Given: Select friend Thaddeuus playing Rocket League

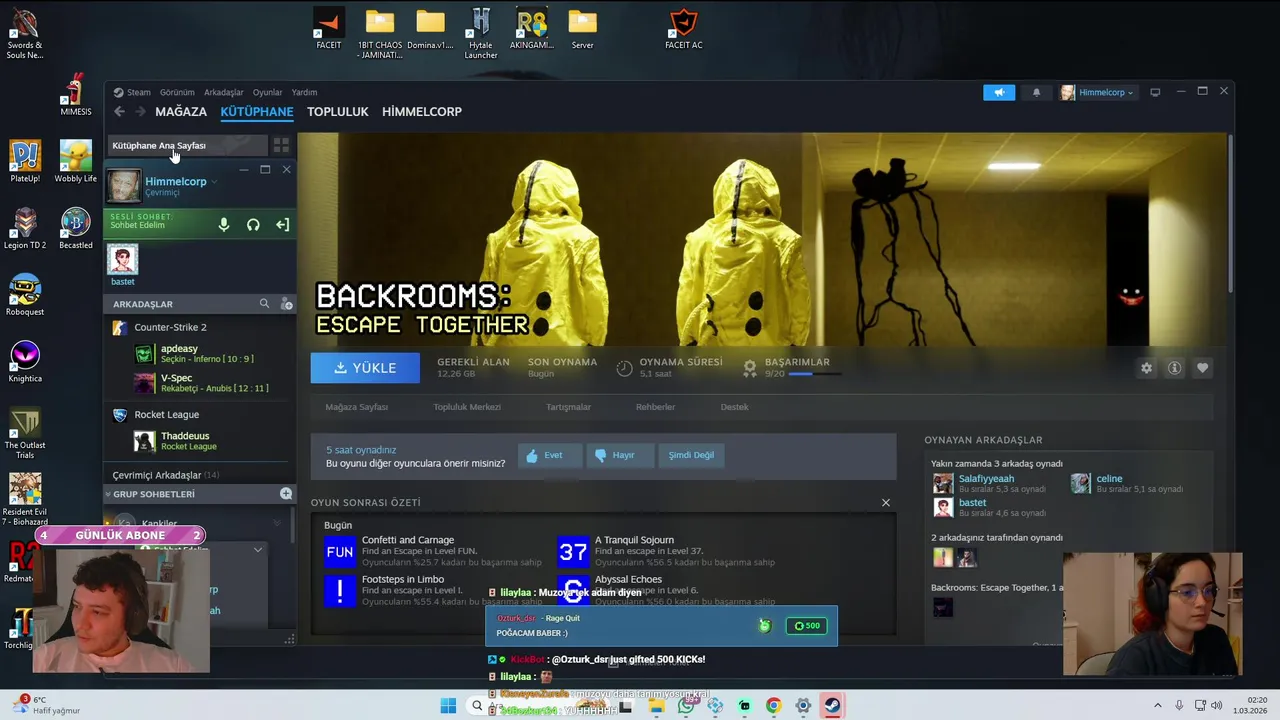Looking at the screenshot, I should (x=200, y=441).
